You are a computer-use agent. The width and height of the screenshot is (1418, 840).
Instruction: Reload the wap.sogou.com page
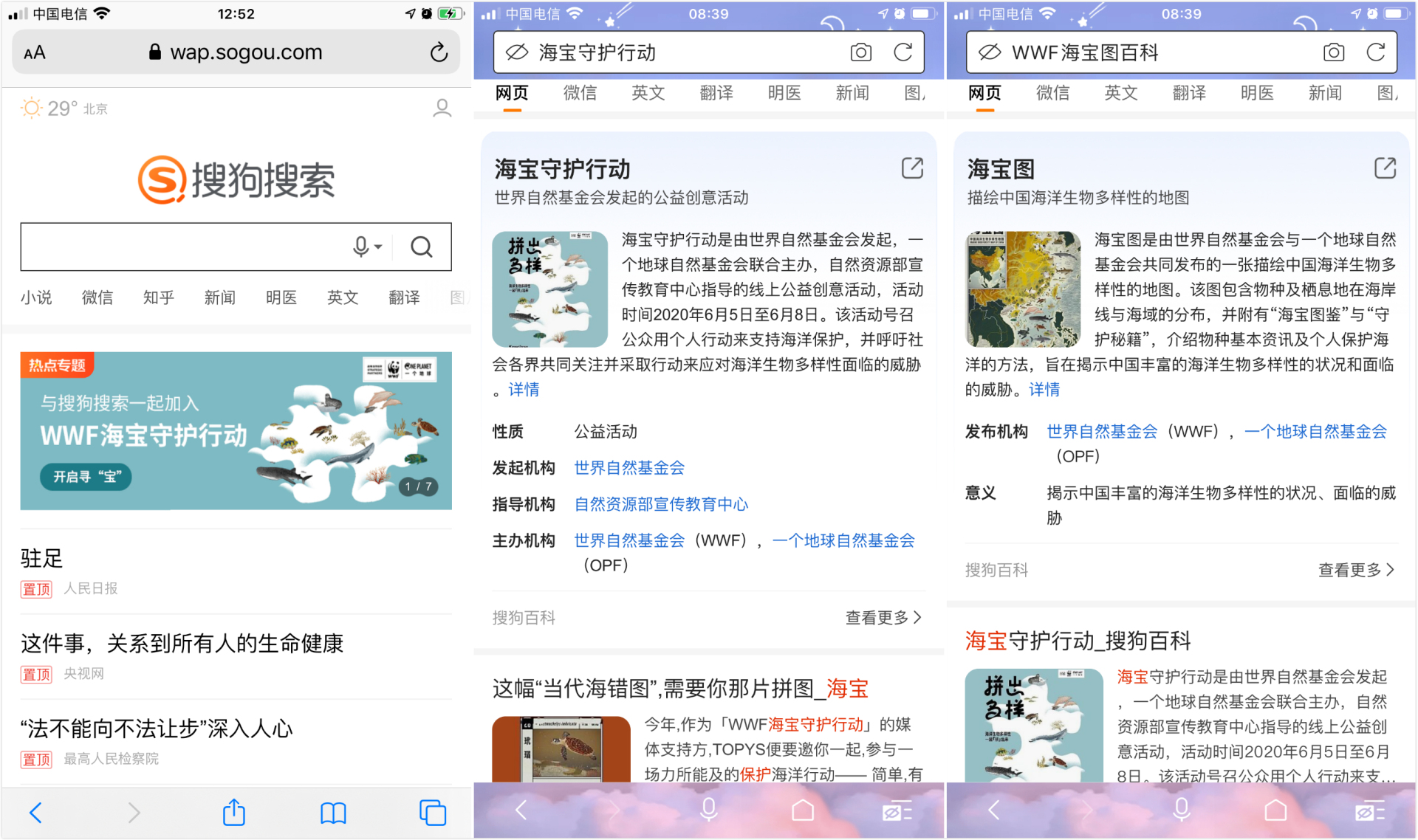point(439,52)
